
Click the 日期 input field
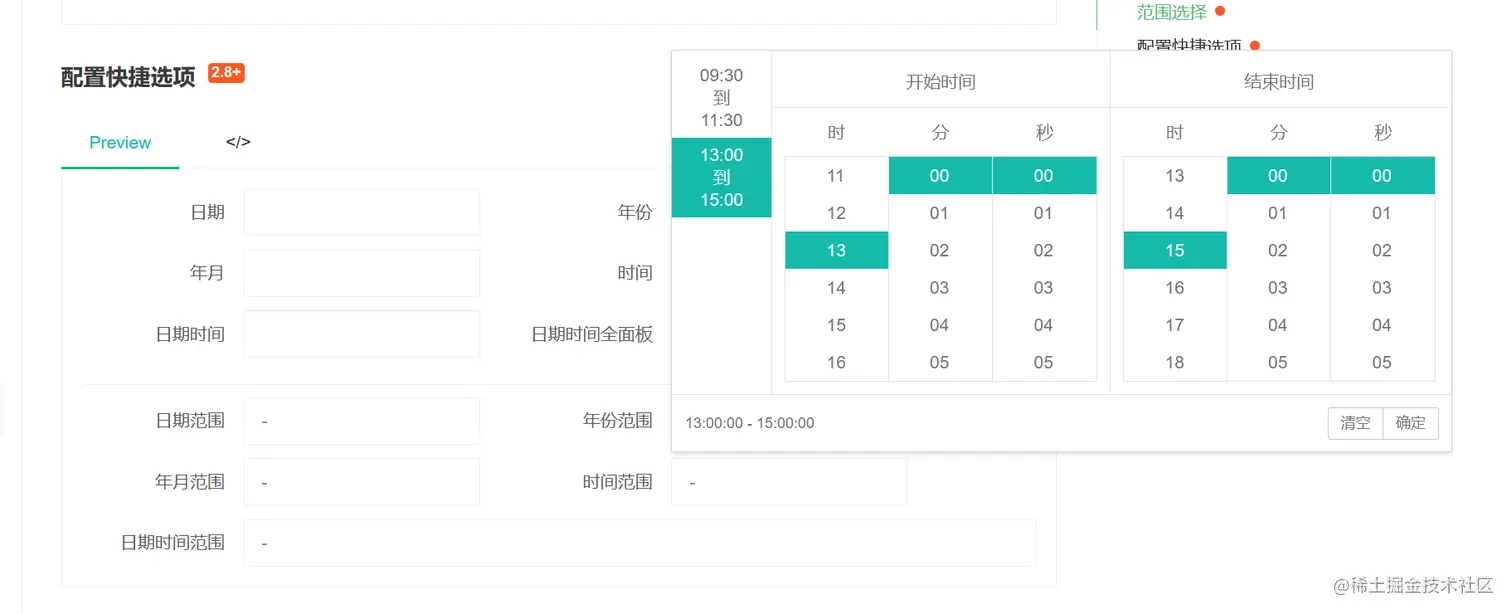(x=362, y=212)
